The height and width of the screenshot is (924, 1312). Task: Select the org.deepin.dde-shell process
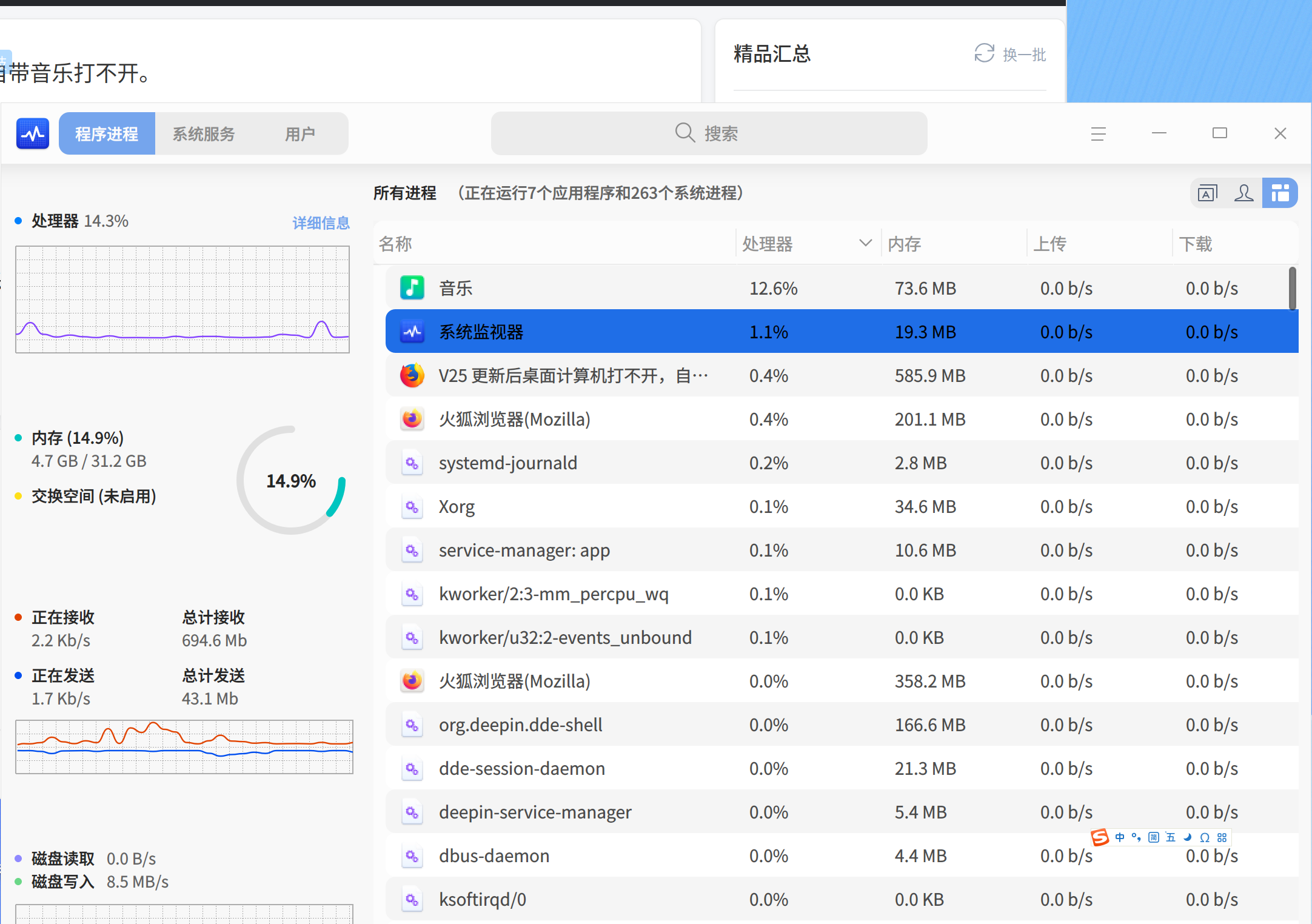click(842, 725)
